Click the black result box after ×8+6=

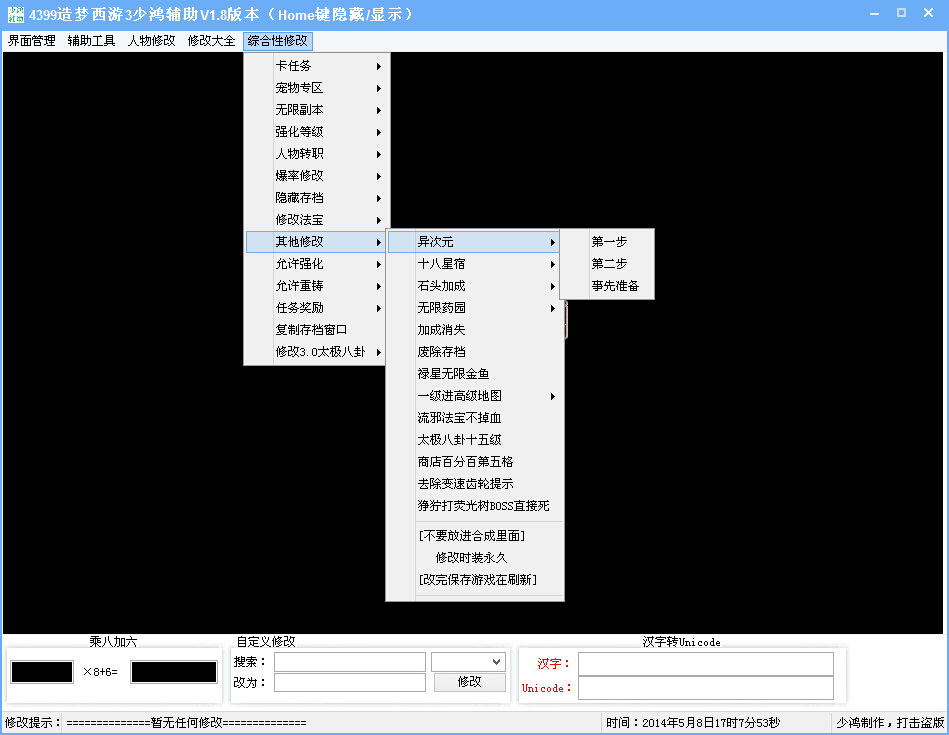coord(174,672)
